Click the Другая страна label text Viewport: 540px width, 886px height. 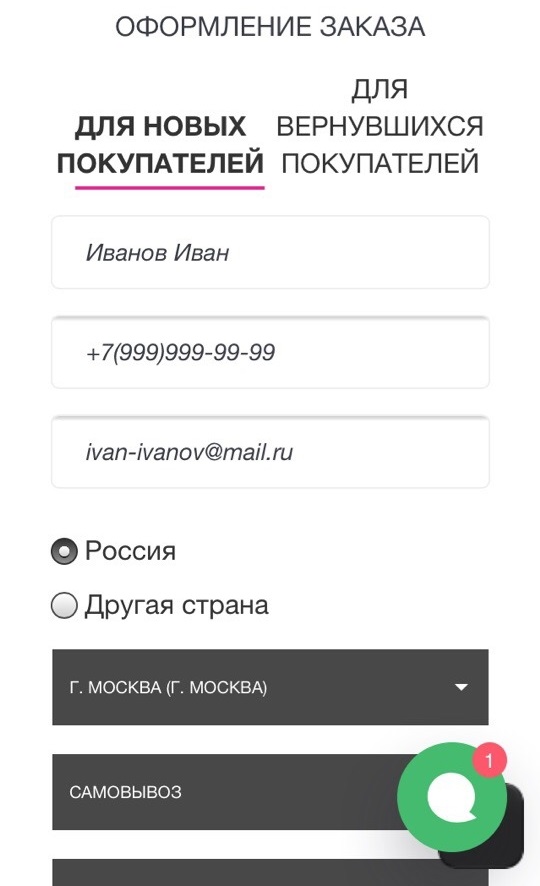[177, 605]
